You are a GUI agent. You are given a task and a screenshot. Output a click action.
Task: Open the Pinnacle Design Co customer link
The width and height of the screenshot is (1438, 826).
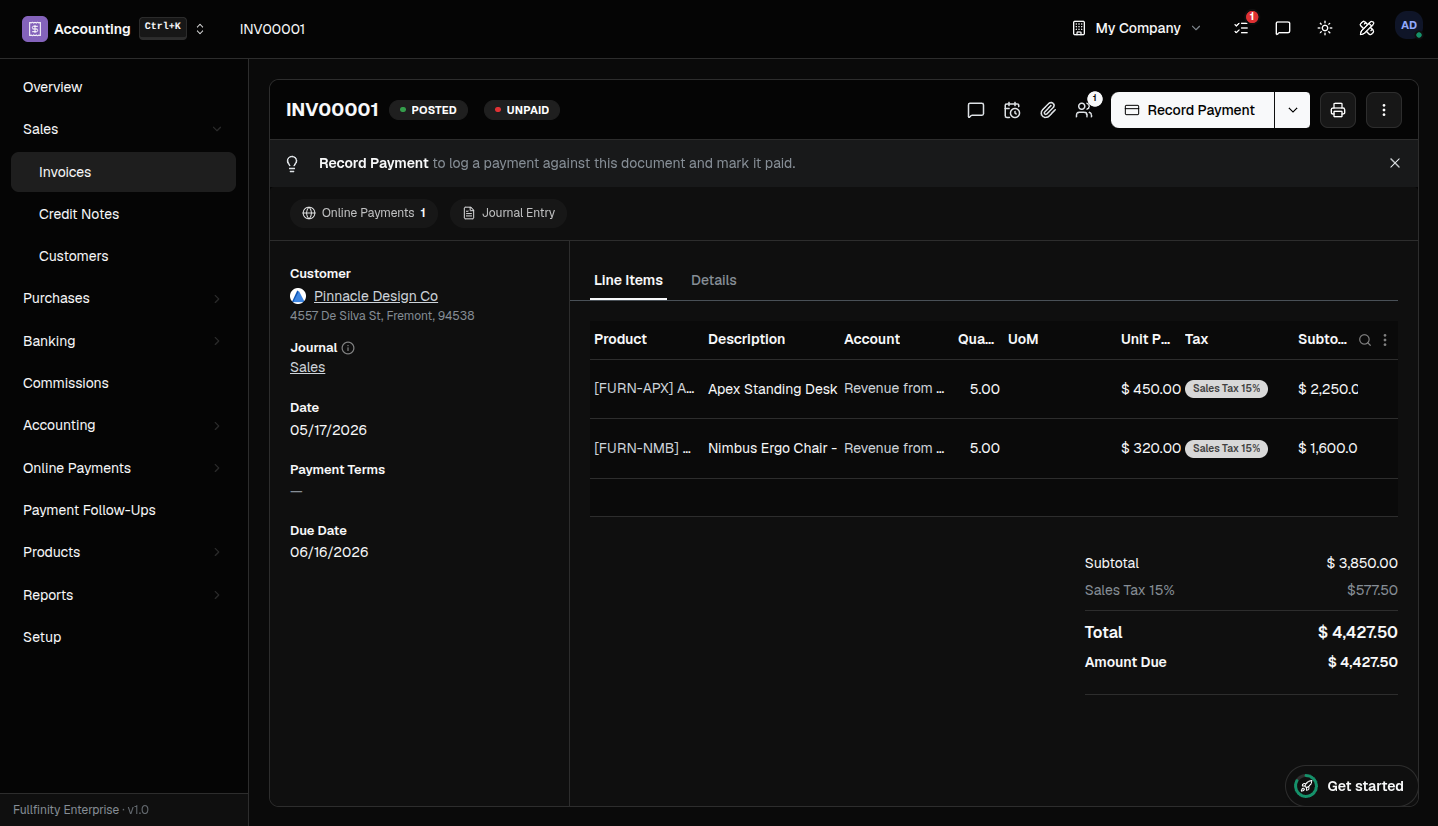coord(376,296)
